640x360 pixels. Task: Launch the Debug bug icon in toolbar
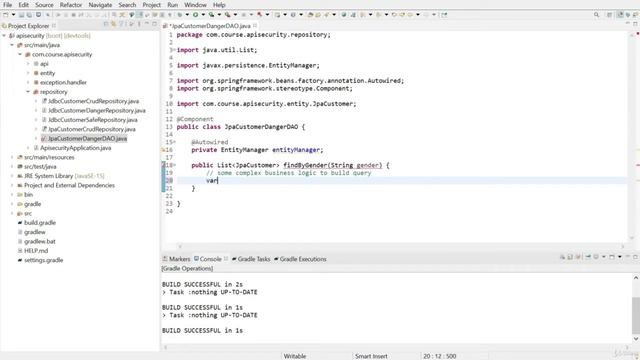[180, 15]
